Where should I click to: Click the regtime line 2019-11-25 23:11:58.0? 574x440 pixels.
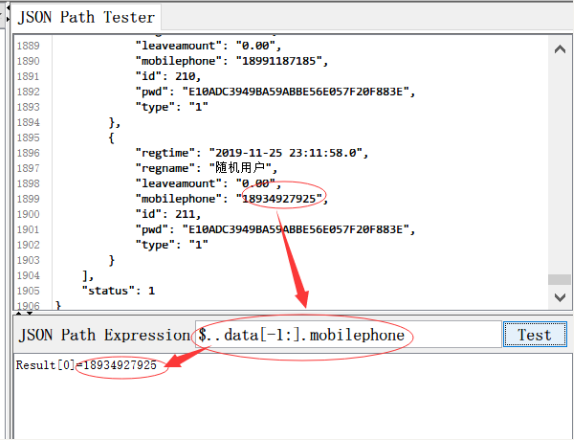[252, 153]
